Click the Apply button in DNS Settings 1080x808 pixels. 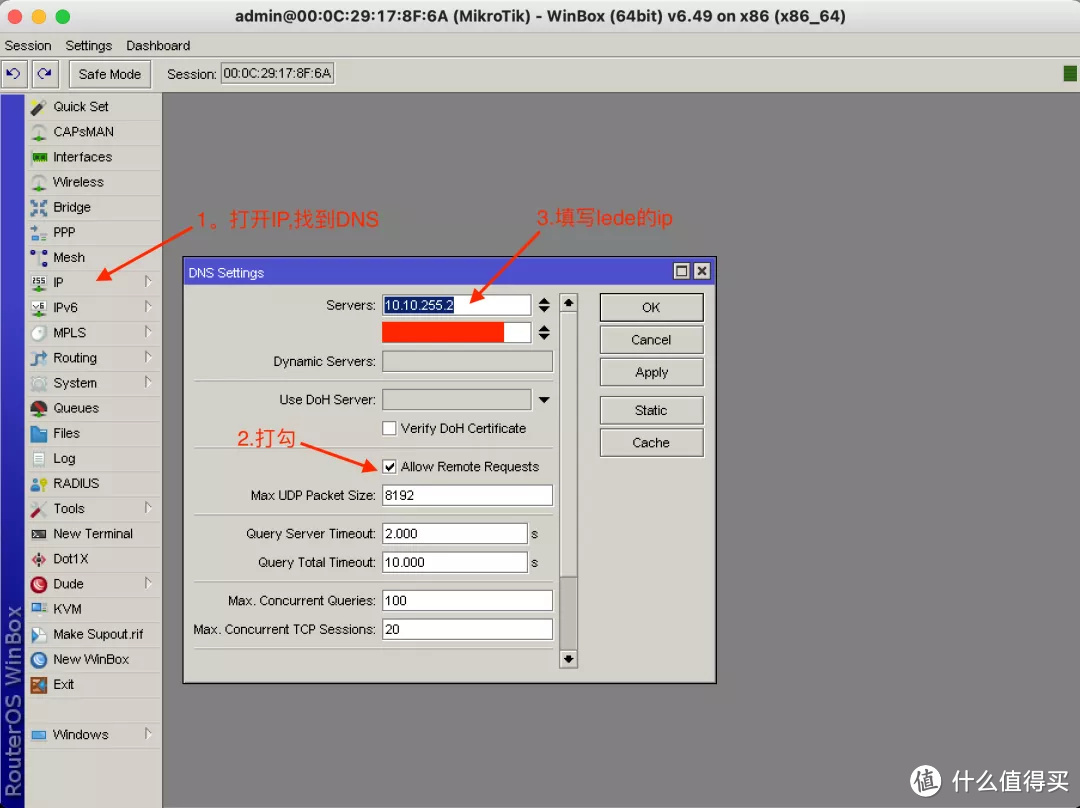point(651,372)
